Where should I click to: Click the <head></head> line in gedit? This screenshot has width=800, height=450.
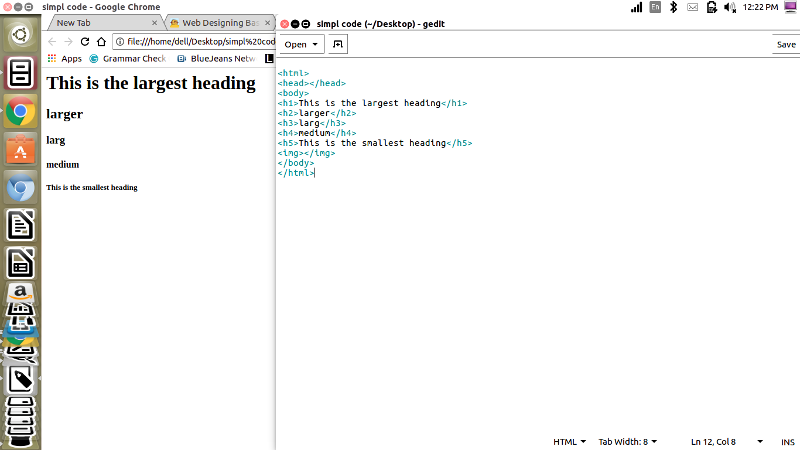tap(312, 83)
